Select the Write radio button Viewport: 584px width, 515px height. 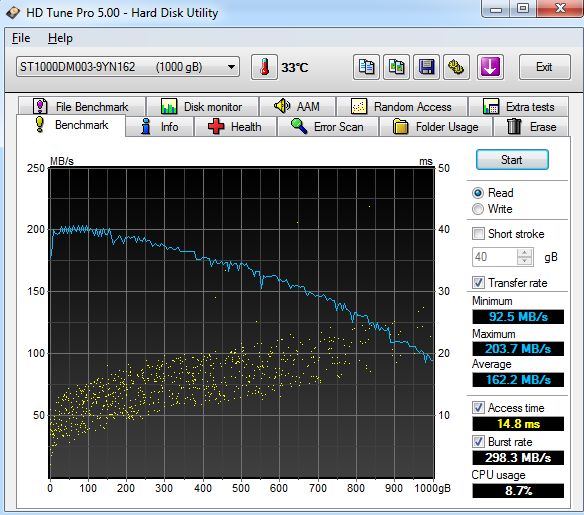(478, 209)
